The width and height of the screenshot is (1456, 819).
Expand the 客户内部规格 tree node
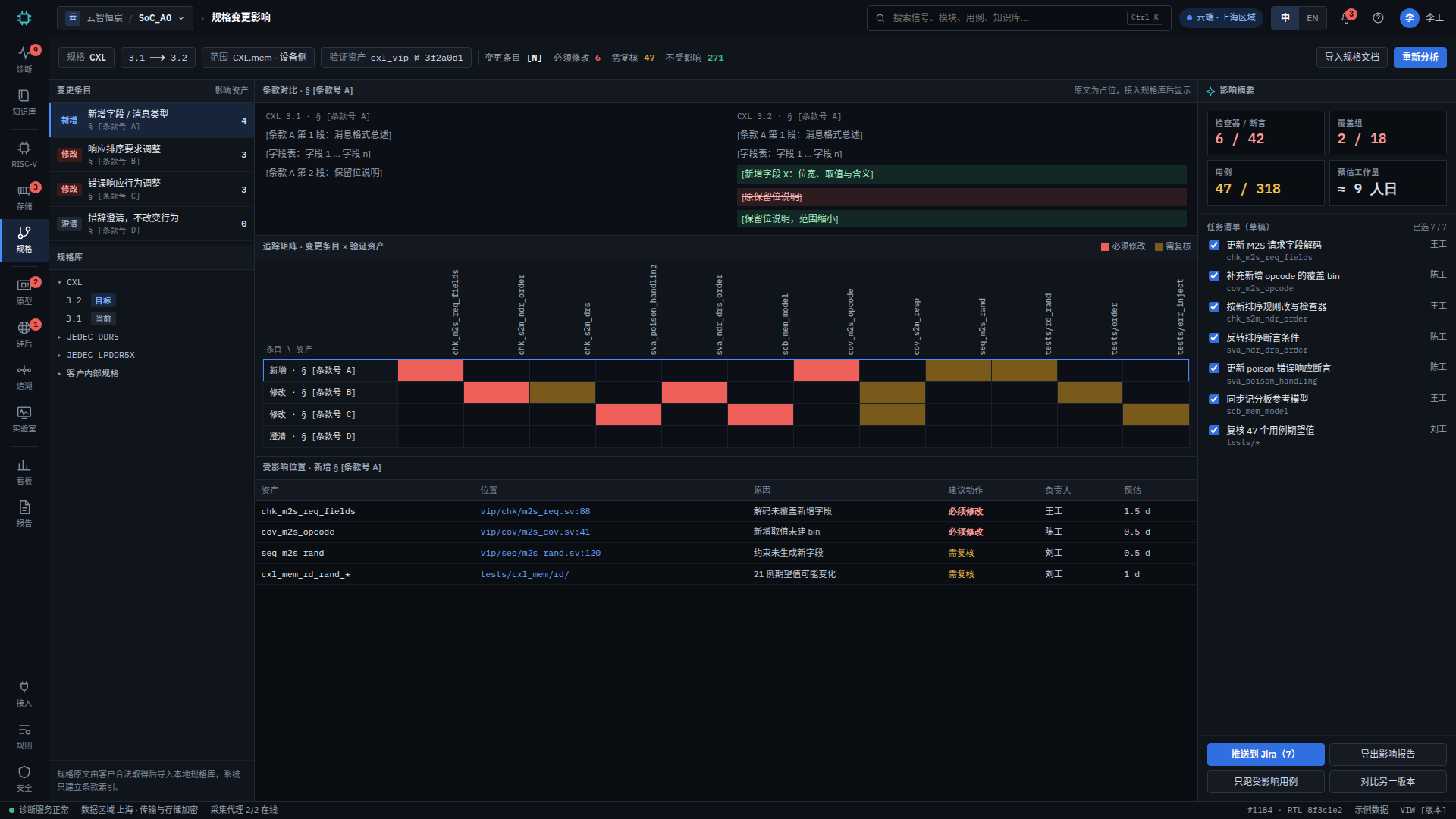coord(59,373)
